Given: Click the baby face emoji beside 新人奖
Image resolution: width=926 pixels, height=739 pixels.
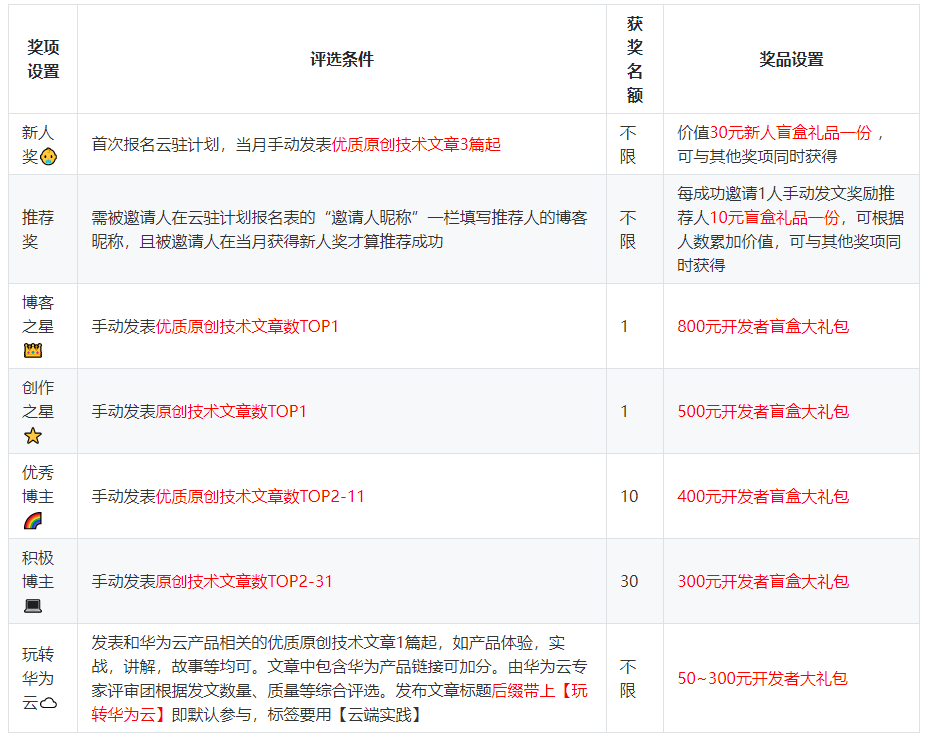Looking at the screenshot, I should (x=48, y=157).
